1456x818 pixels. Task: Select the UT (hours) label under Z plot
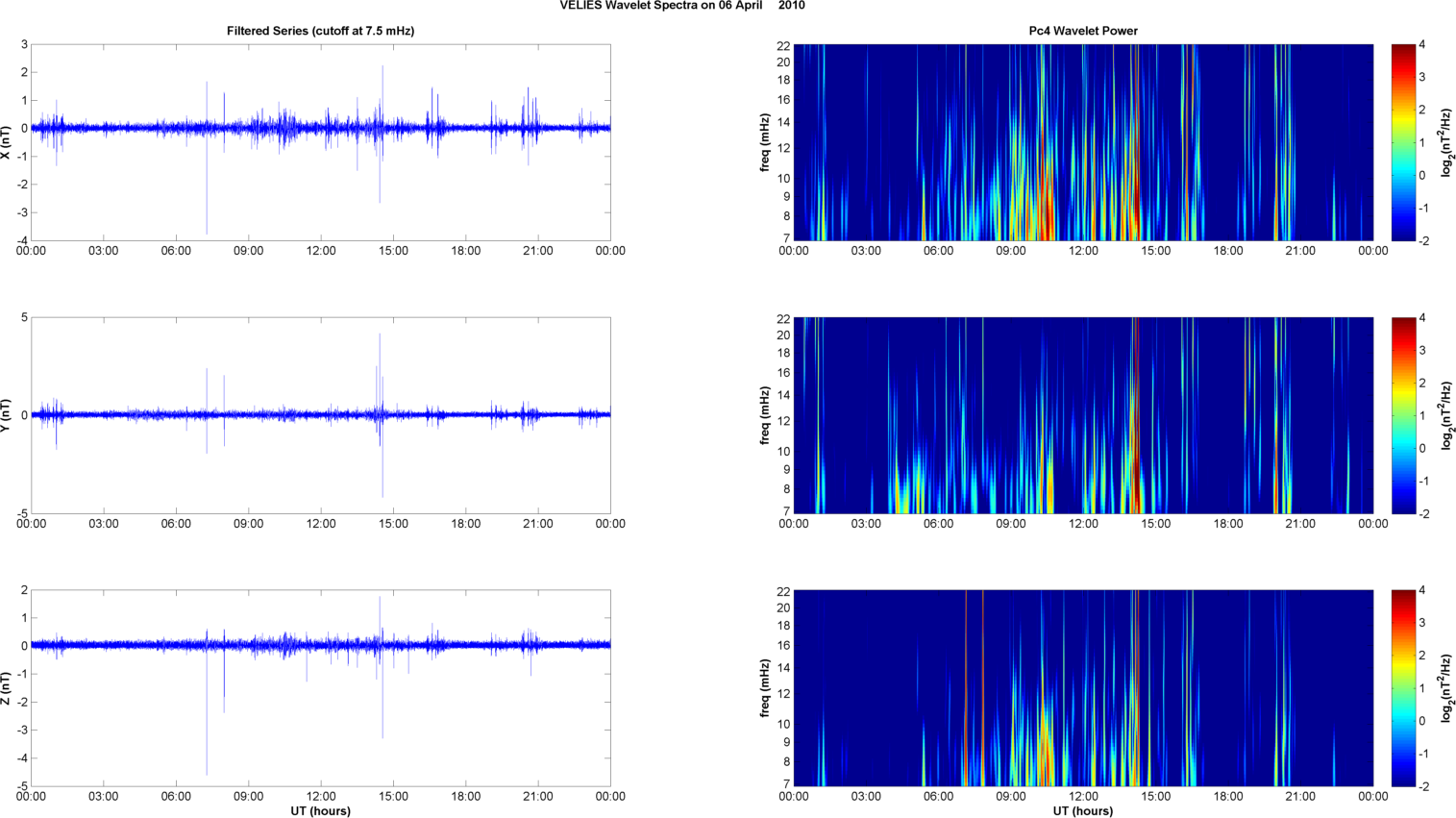[x=320, y=811]
